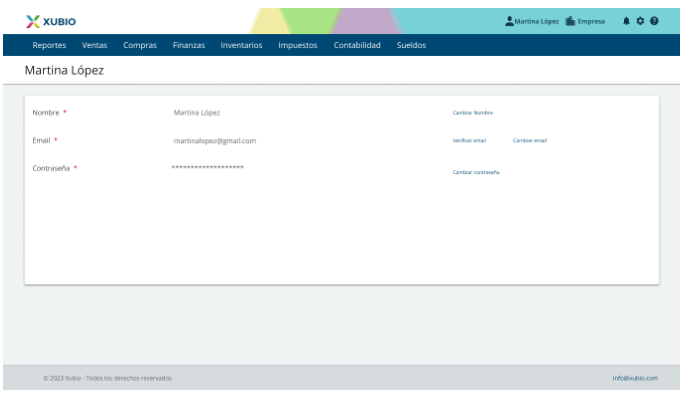The width and height of the screenshot is (682, 394).
Task: Open the Compras menu
Action: point(140,45)
